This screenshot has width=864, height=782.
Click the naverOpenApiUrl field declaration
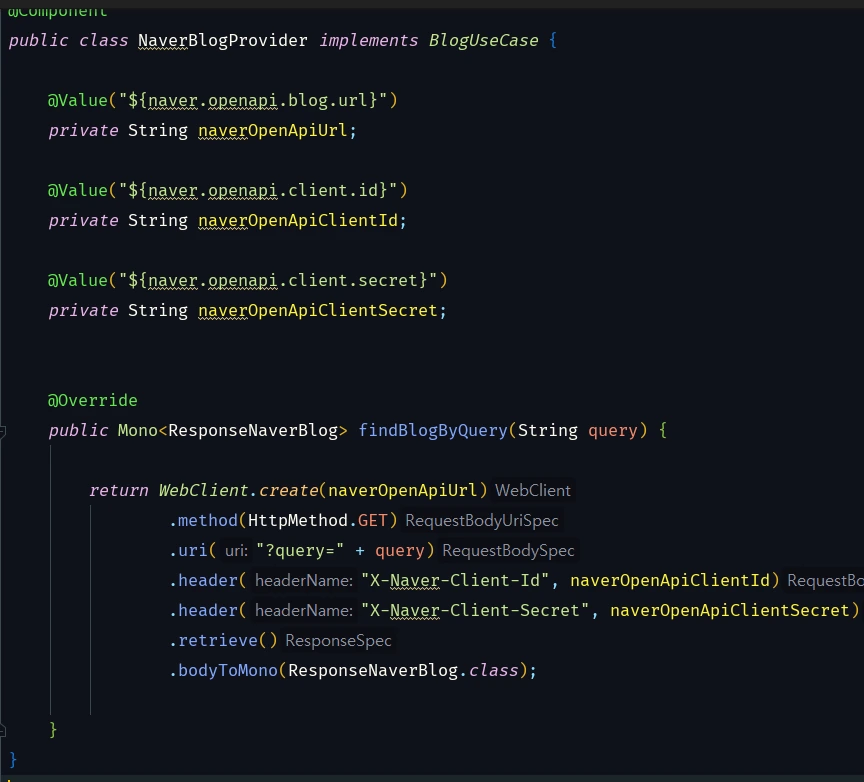point(273,131)
